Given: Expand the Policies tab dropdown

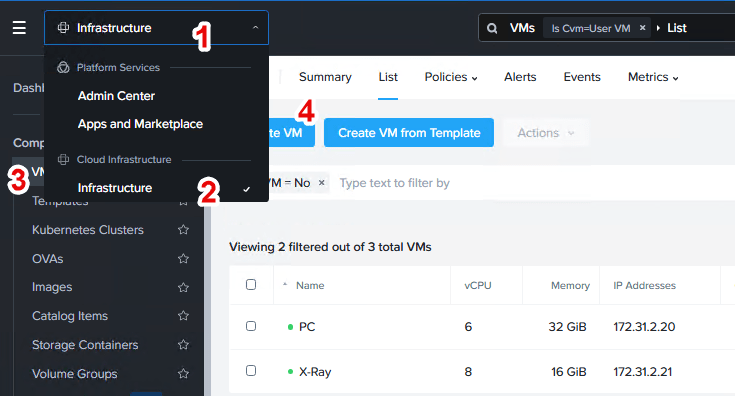Looking at the screenshot, I should tap(451, 77).
